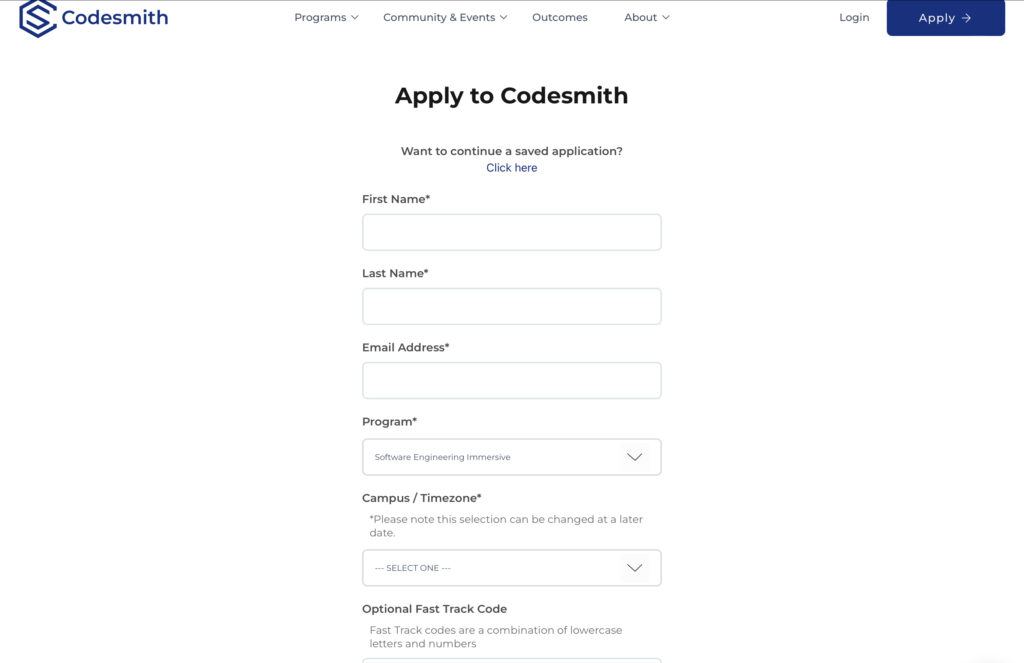The height and width of the screenshot is (663, 1024).
Task: Focus the First Name input field
Action: [511, 232]
